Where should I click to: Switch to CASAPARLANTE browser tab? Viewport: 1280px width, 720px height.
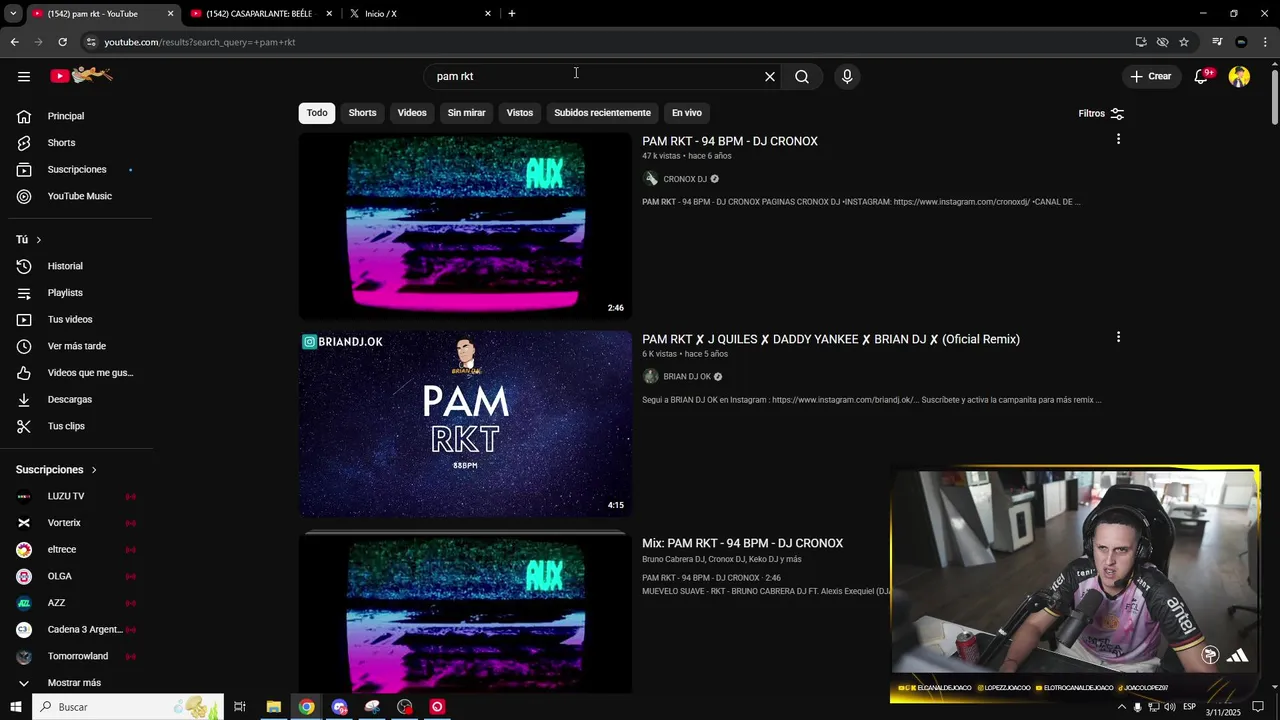(259, 14)
